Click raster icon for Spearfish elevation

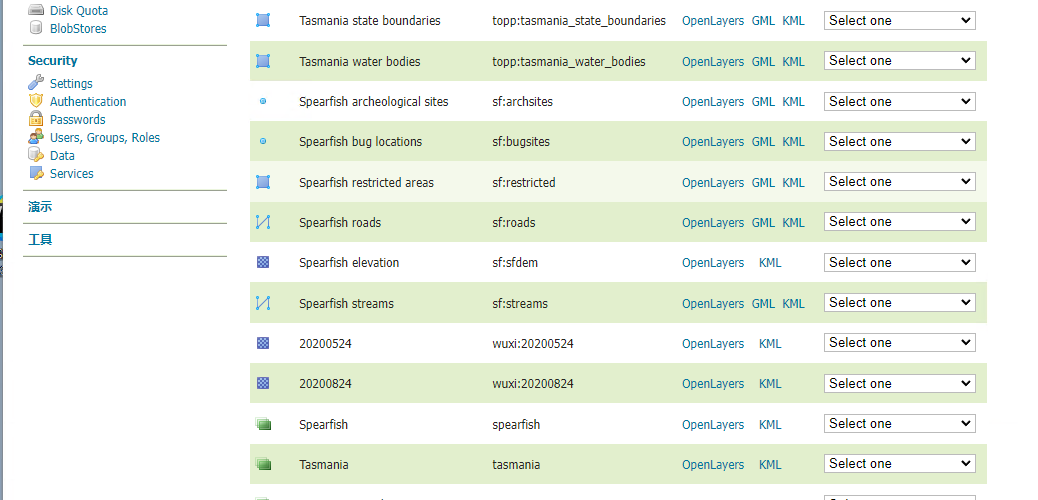[263, 262]
